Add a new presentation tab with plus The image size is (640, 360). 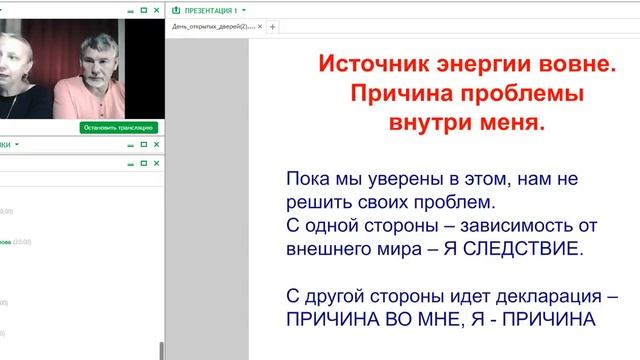click(x=273, y=27)
